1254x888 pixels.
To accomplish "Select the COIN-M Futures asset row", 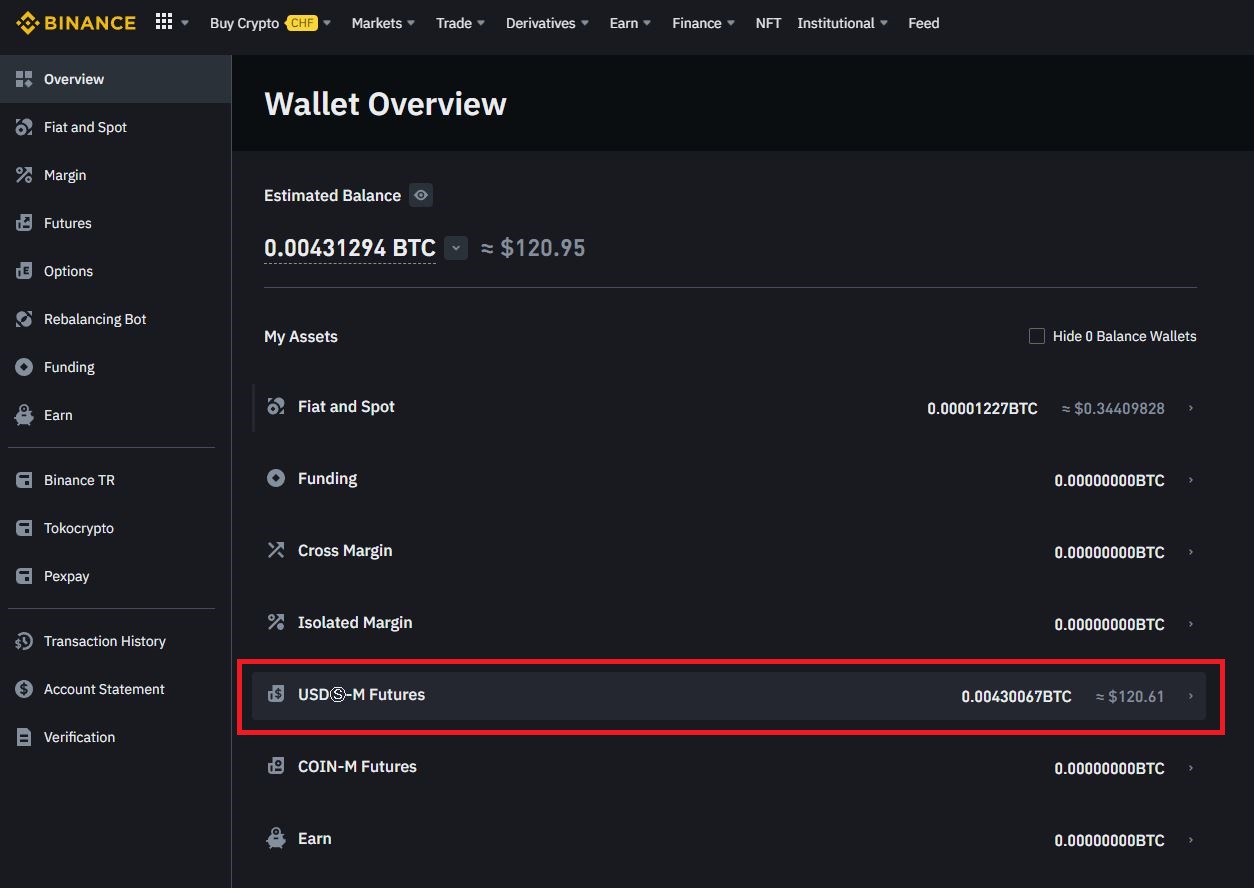I will pos(357,766).
